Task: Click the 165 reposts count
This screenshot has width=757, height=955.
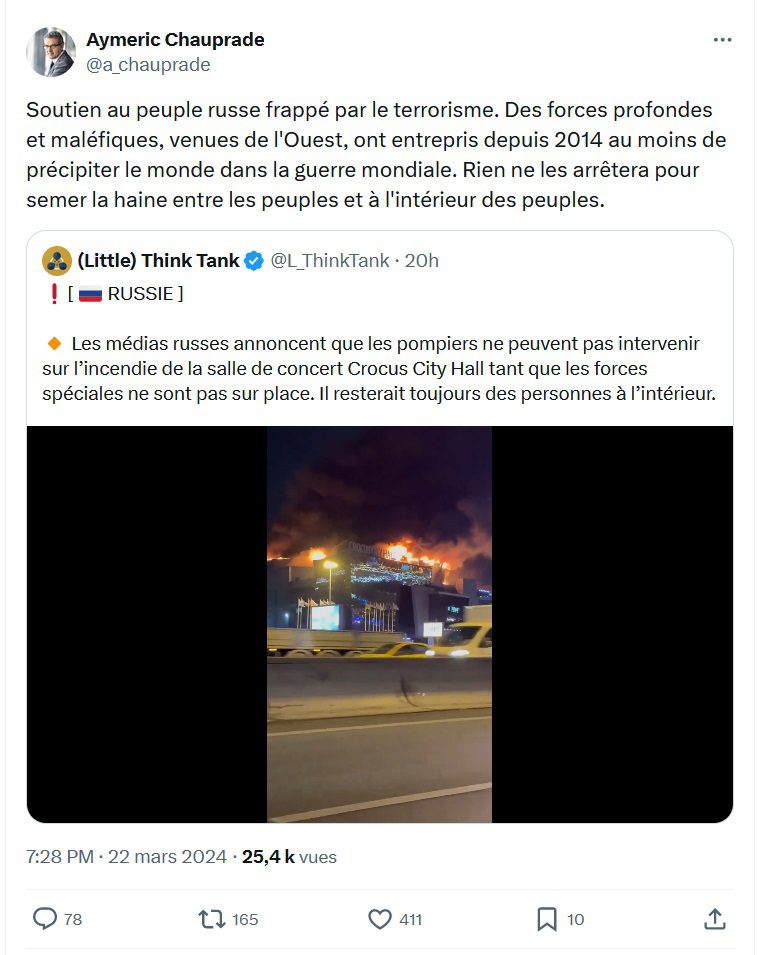Action: point(245,919)
